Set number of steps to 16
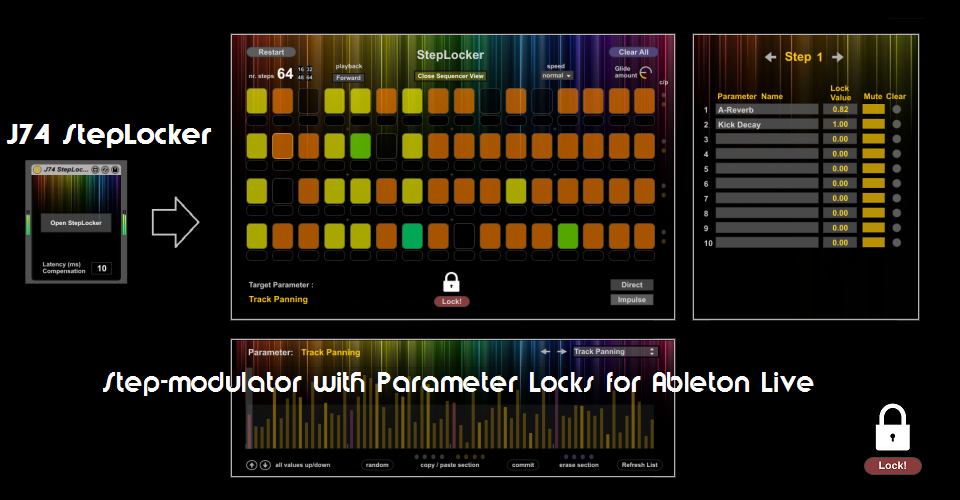The width and height of the screenshot is (960, 500). click(x=301, y=69)
